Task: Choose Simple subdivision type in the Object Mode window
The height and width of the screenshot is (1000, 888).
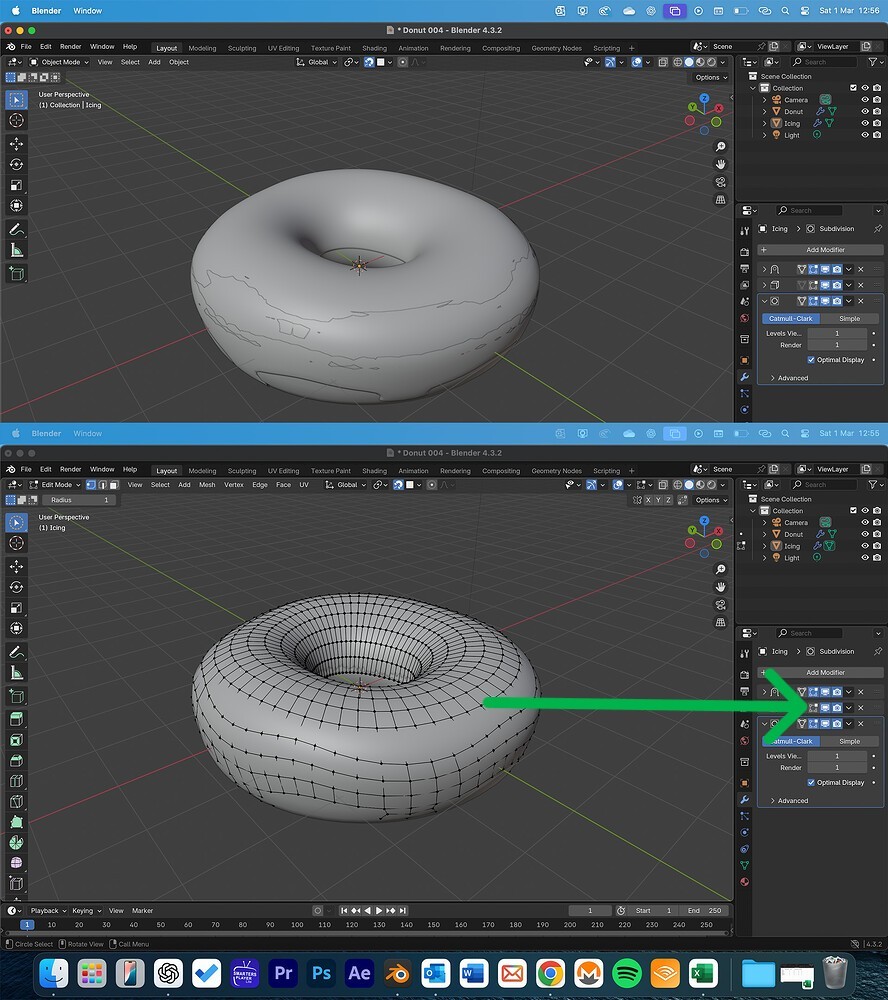Action: point(849,318)
